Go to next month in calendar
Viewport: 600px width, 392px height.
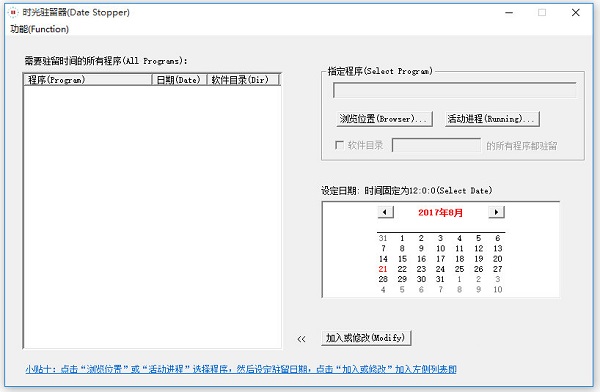pyautogui.click(x=496, y=212)
